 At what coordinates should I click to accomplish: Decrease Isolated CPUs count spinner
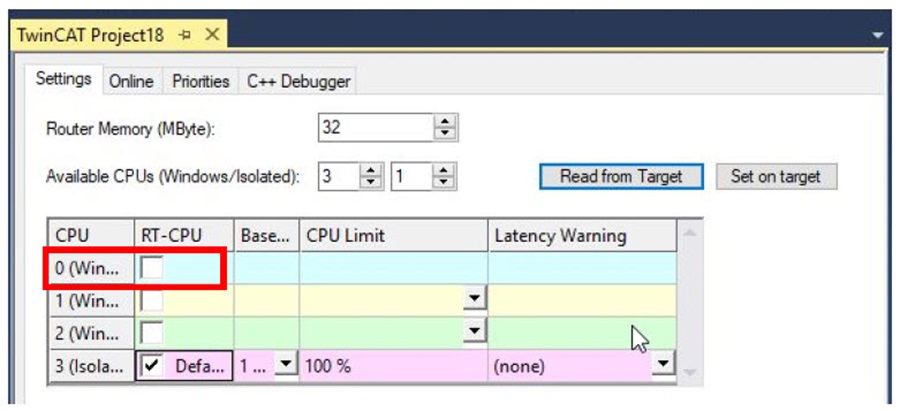(x=445, y=183)
